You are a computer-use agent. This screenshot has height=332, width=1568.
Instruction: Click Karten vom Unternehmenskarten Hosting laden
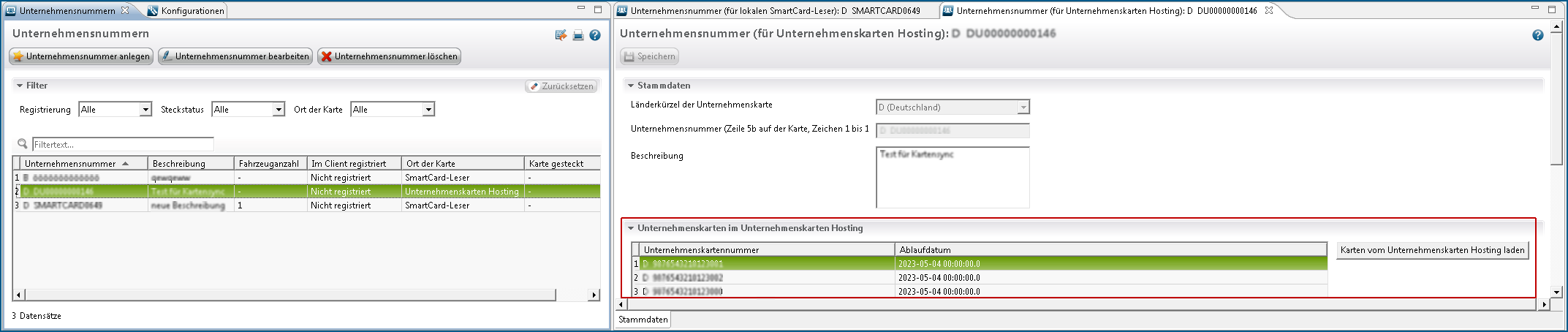(1432, 250)
